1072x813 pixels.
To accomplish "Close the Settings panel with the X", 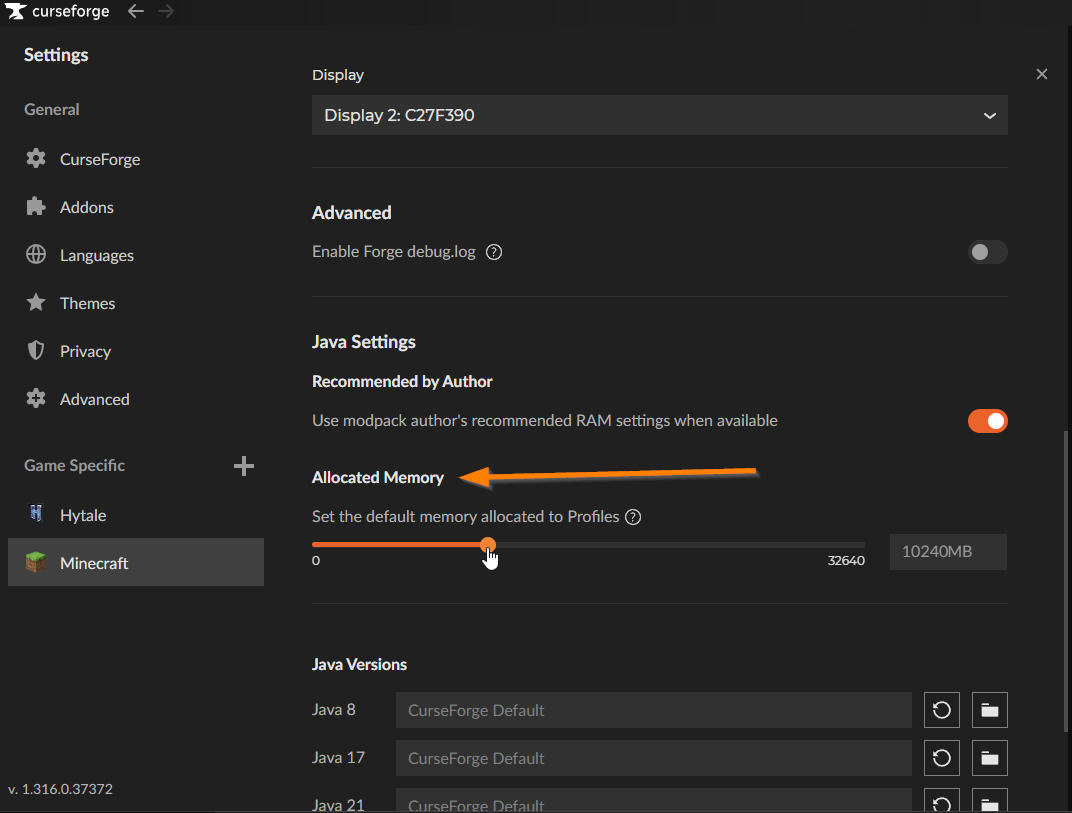I will tap(1041, 74).
